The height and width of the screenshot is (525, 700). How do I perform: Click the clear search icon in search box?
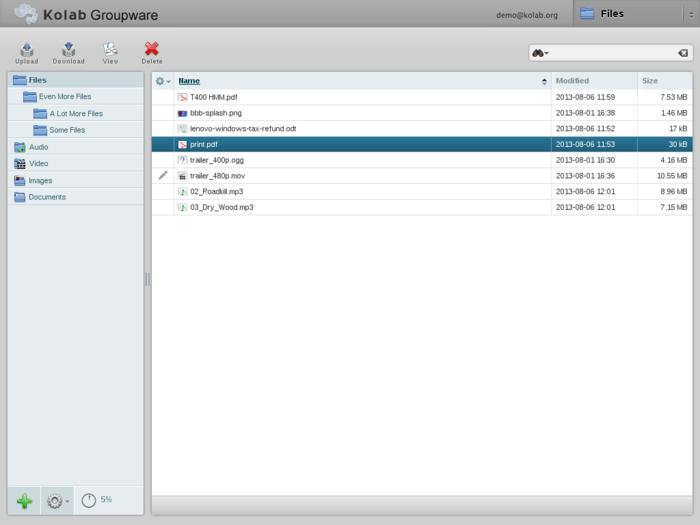(x=682, y=52)
